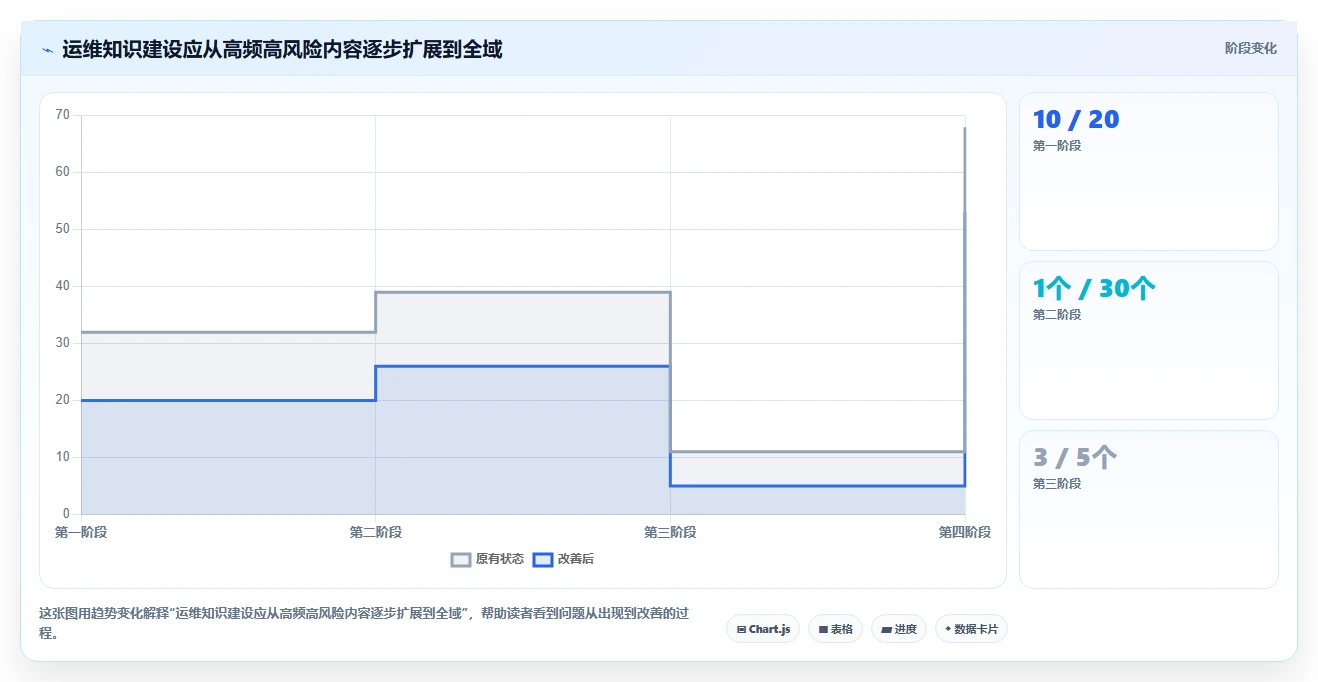Click the 第三阶段 x-axis label
Screen dimensions: 1318x682
click(x=670, y=532)
